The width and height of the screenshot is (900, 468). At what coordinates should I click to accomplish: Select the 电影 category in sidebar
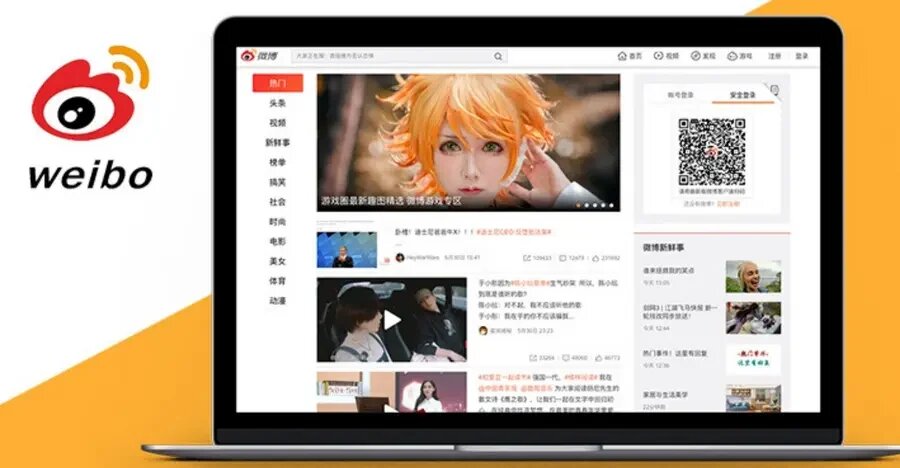click(278, 242)
